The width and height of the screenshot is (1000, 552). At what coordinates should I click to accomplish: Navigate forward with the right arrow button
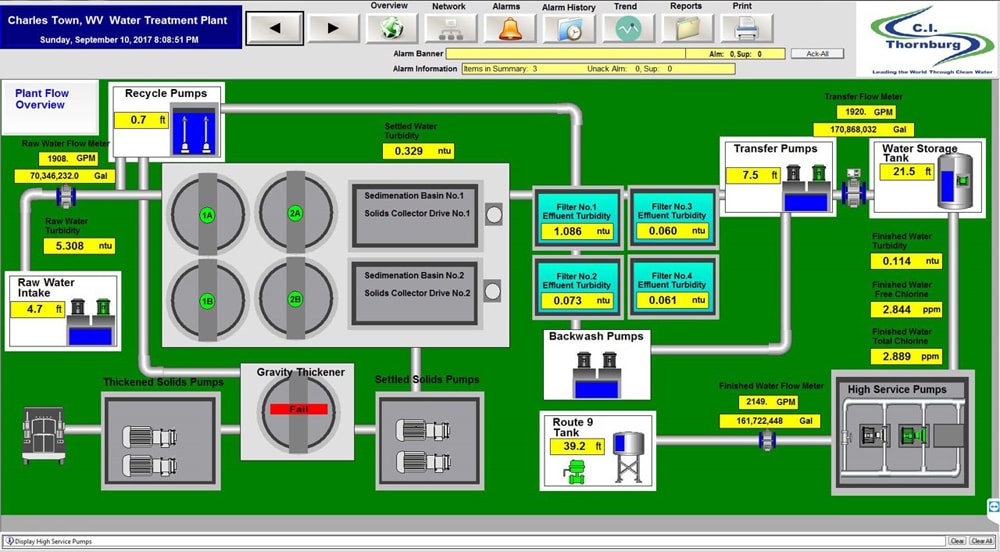click(x=333, y=28)
